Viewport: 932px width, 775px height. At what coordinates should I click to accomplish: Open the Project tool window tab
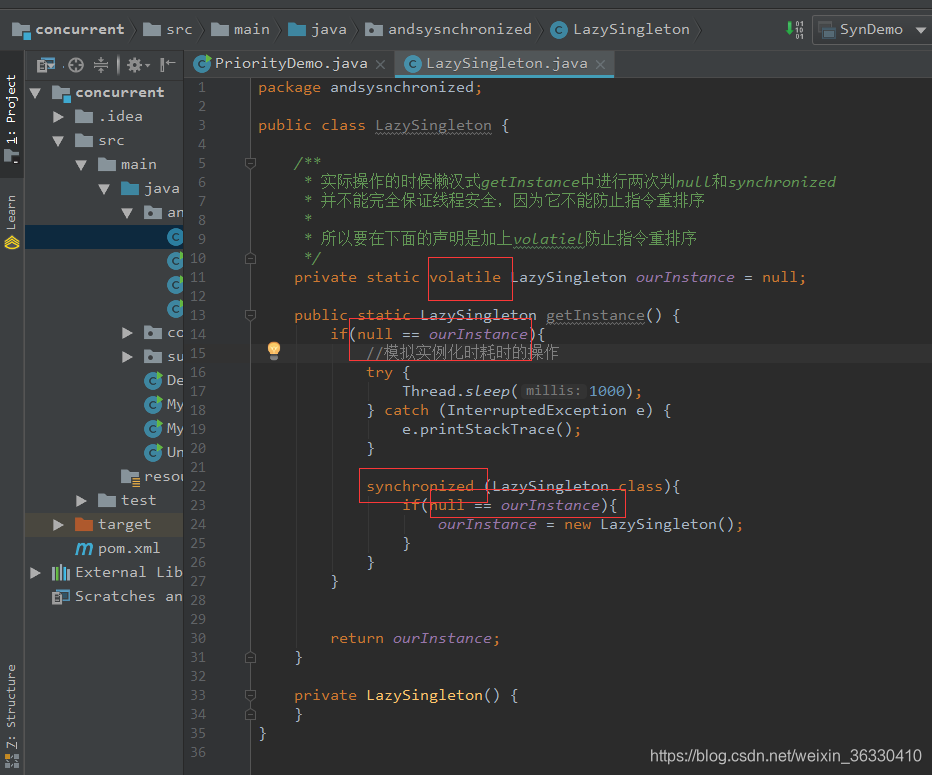[11, 116]
